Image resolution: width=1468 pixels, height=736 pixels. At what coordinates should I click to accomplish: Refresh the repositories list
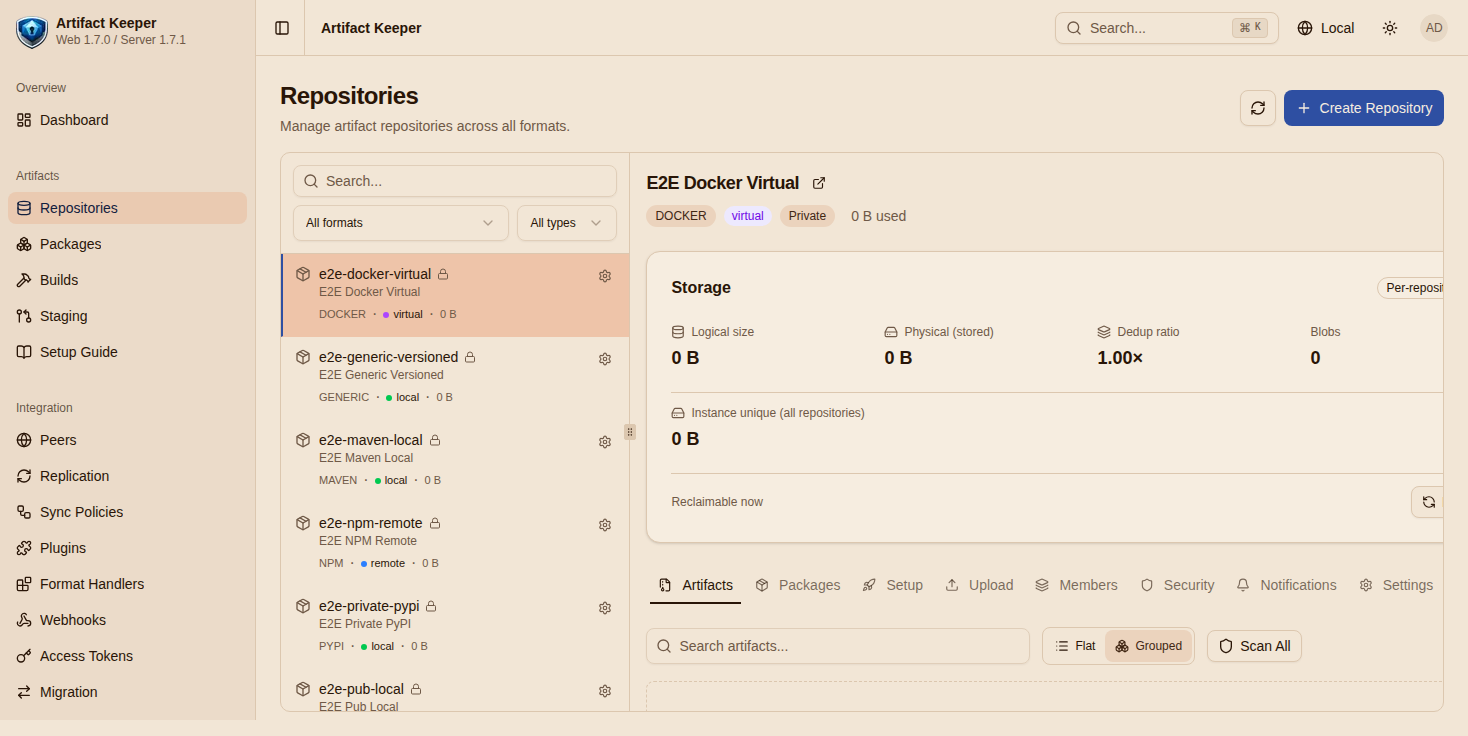(x=1258, y=108)
